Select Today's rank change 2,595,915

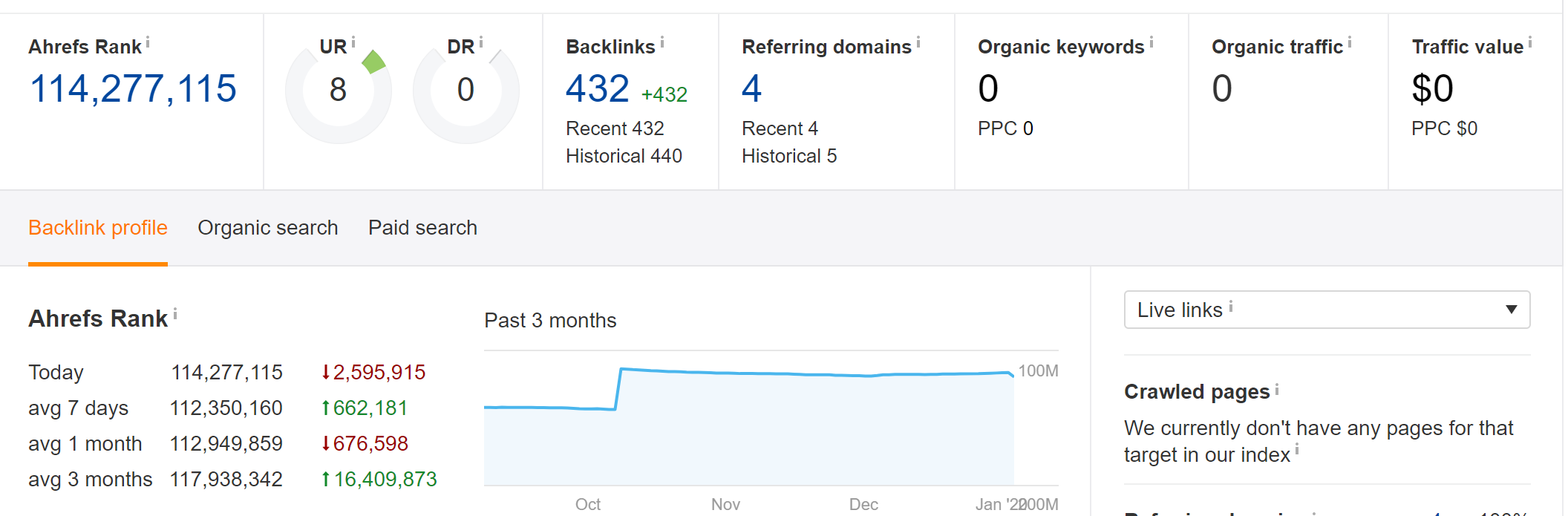tap(373, 372)
